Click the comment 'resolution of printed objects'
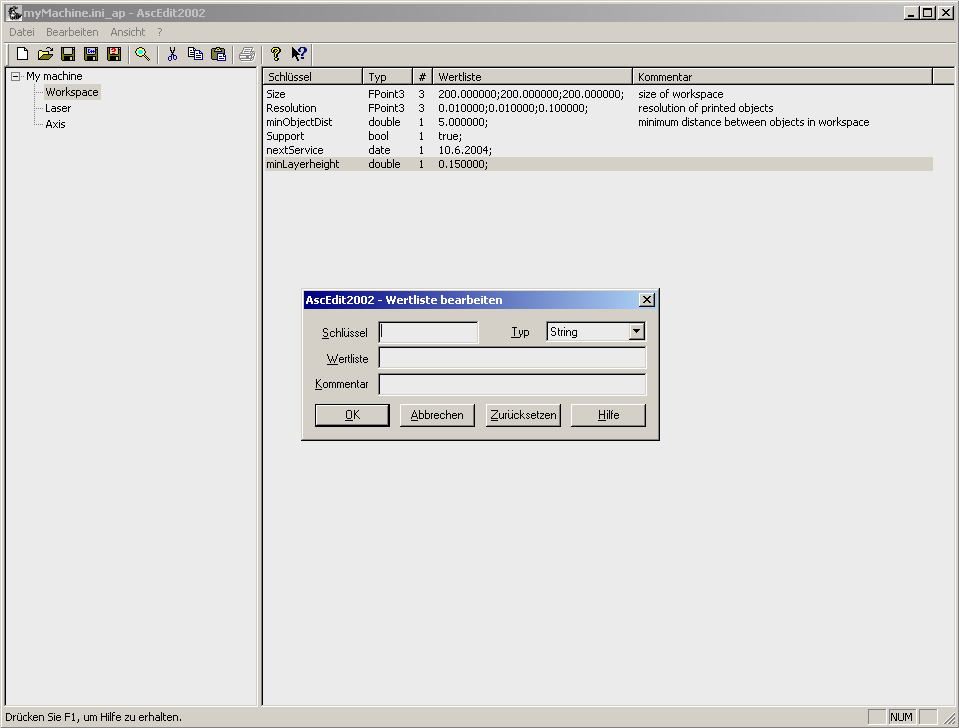Viewport: 959px width, 728px height. [706, 108]
